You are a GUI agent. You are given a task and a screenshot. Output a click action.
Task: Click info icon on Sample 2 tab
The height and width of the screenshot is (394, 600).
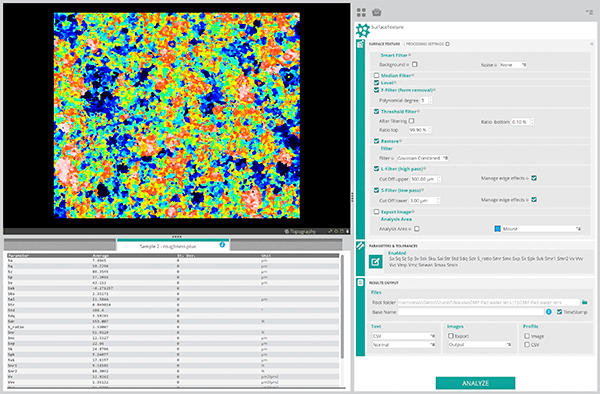coord(222,245)
